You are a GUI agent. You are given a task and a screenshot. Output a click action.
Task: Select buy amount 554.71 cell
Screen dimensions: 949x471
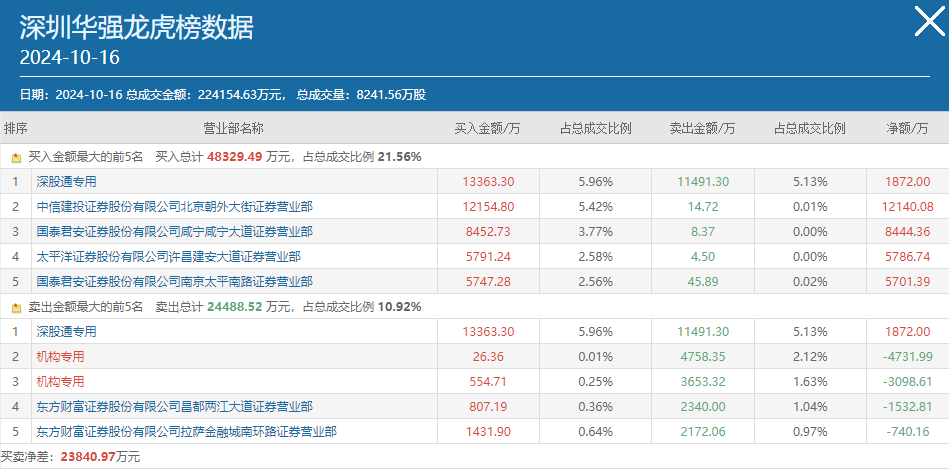(488, 382)
